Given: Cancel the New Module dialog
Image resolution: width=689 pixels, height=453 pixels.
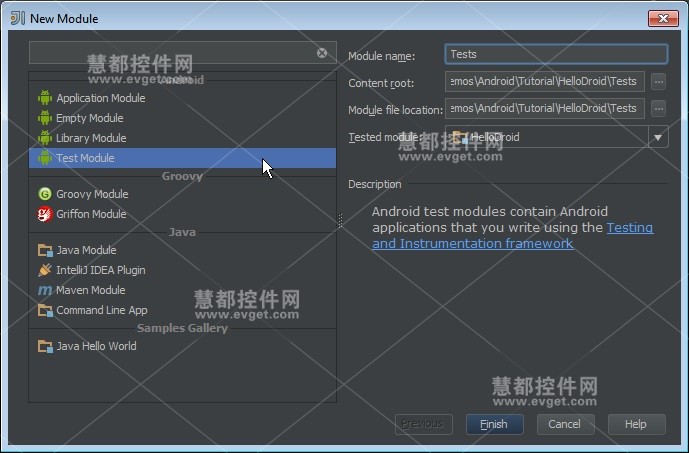Looking at the screenshot, I should click(x=565, y=424).
